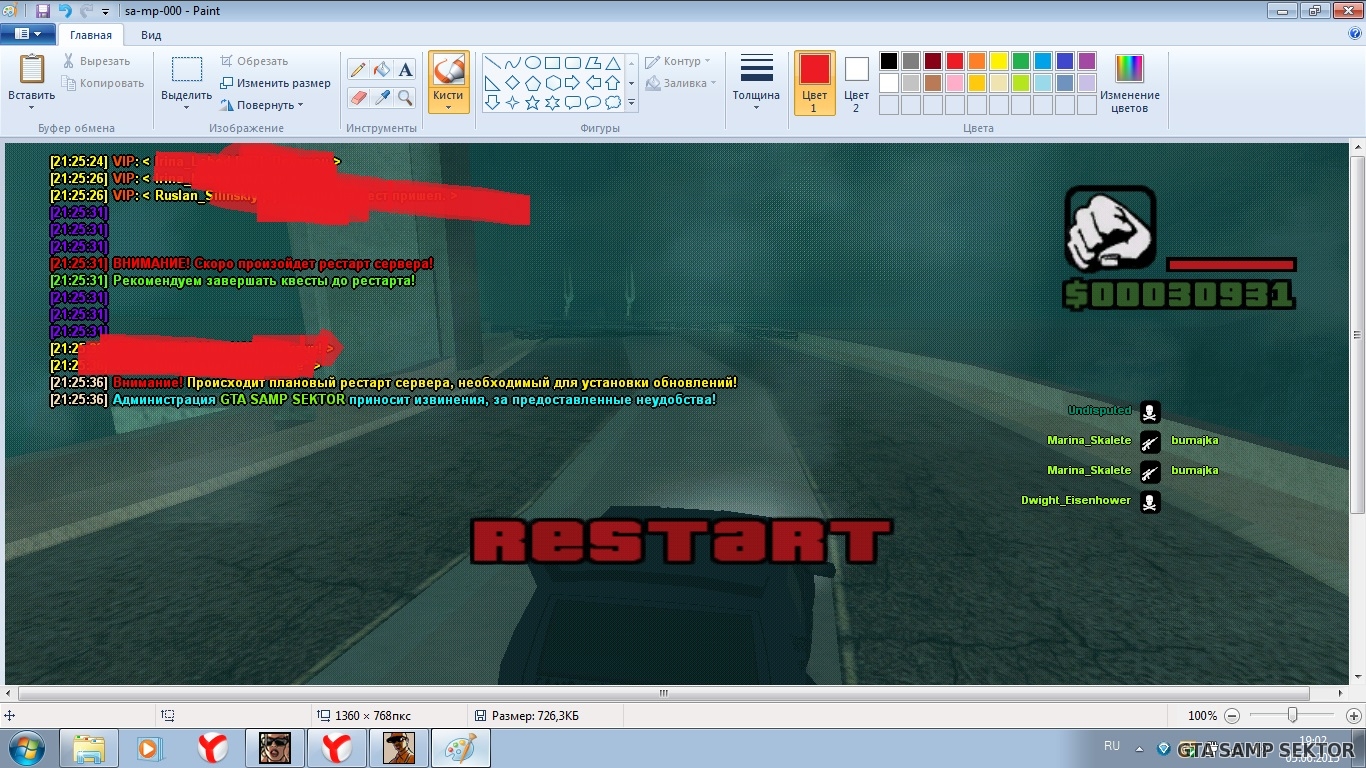Select the Magnifier tool

point(405,97)
